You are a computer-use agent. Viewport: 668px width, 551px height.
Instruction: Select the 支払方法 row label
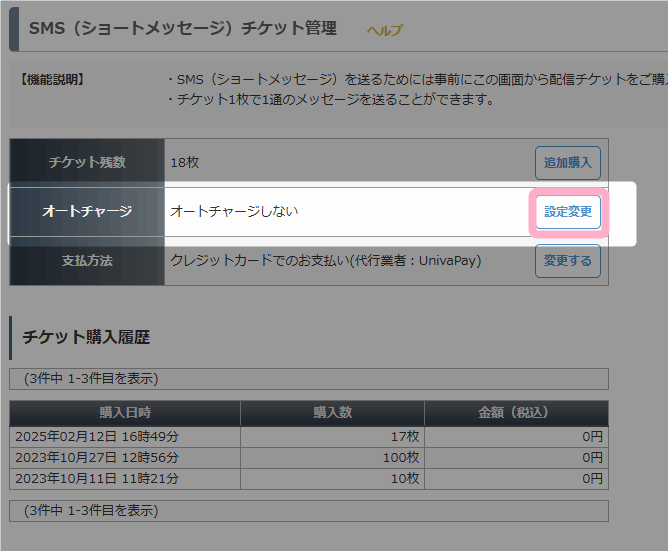point(87,261)
